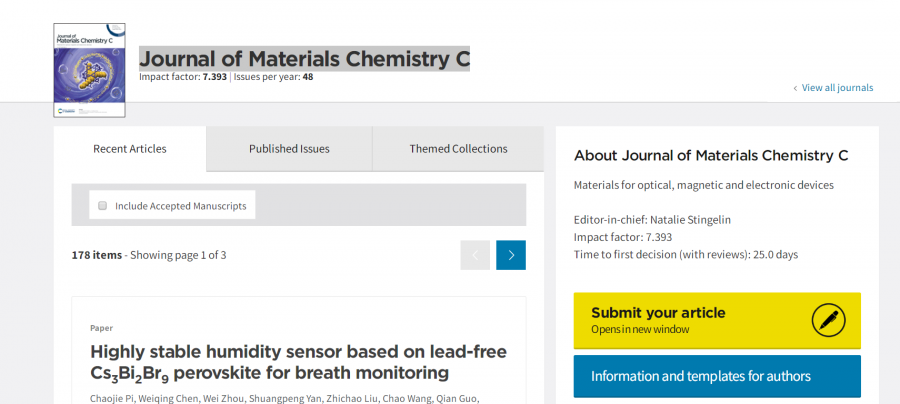This screenshot has width=900, height=404.
Task: Open the humidity sensor perovskite article title
Action: pyautogui.click(x=298, y=362)
